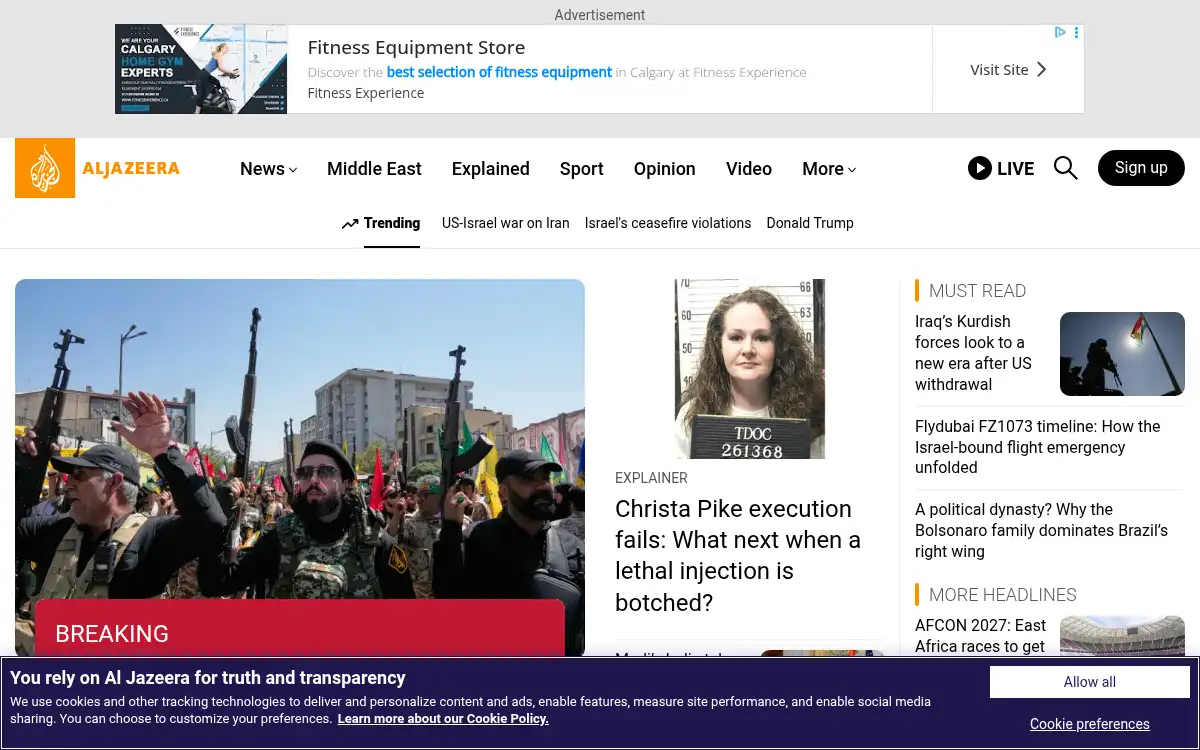1200x750 pixels.
Task: Open Cookie preferences
Action: coord(1090,724)
